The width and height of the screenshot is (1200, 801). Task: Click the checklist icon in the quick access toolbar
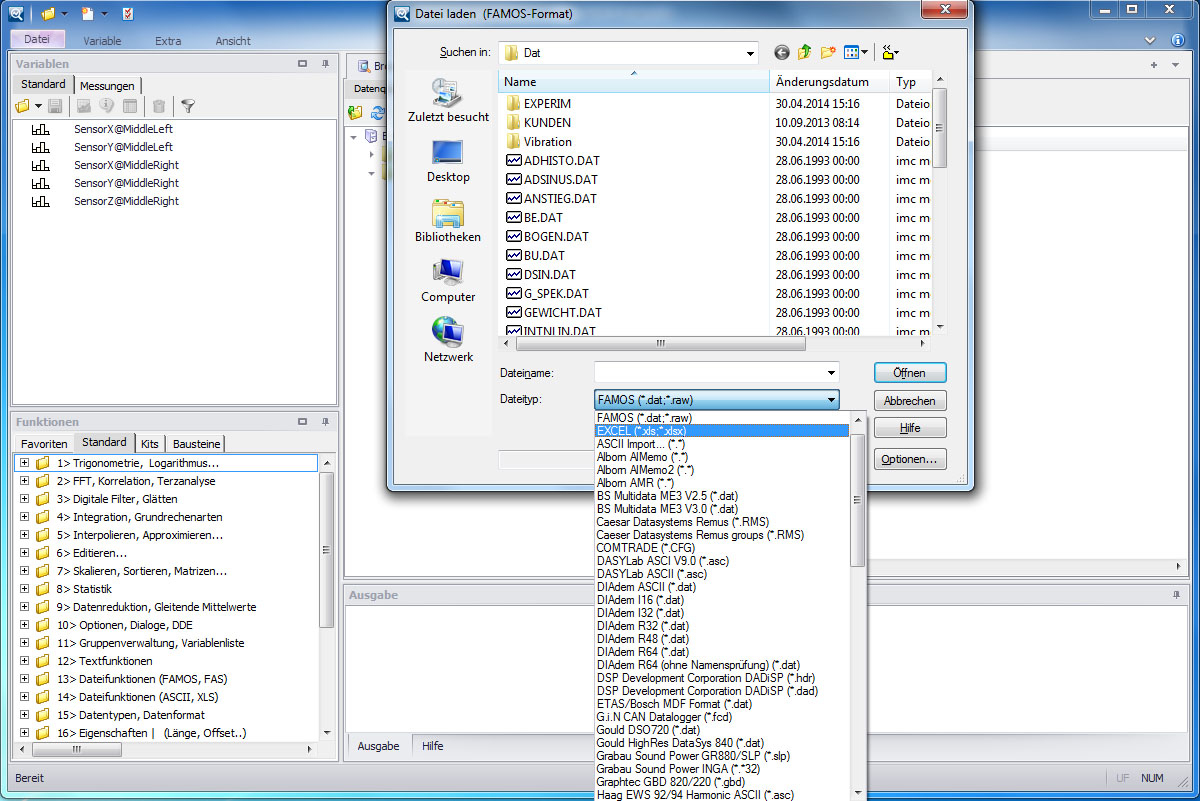click(x=127, y=13)
